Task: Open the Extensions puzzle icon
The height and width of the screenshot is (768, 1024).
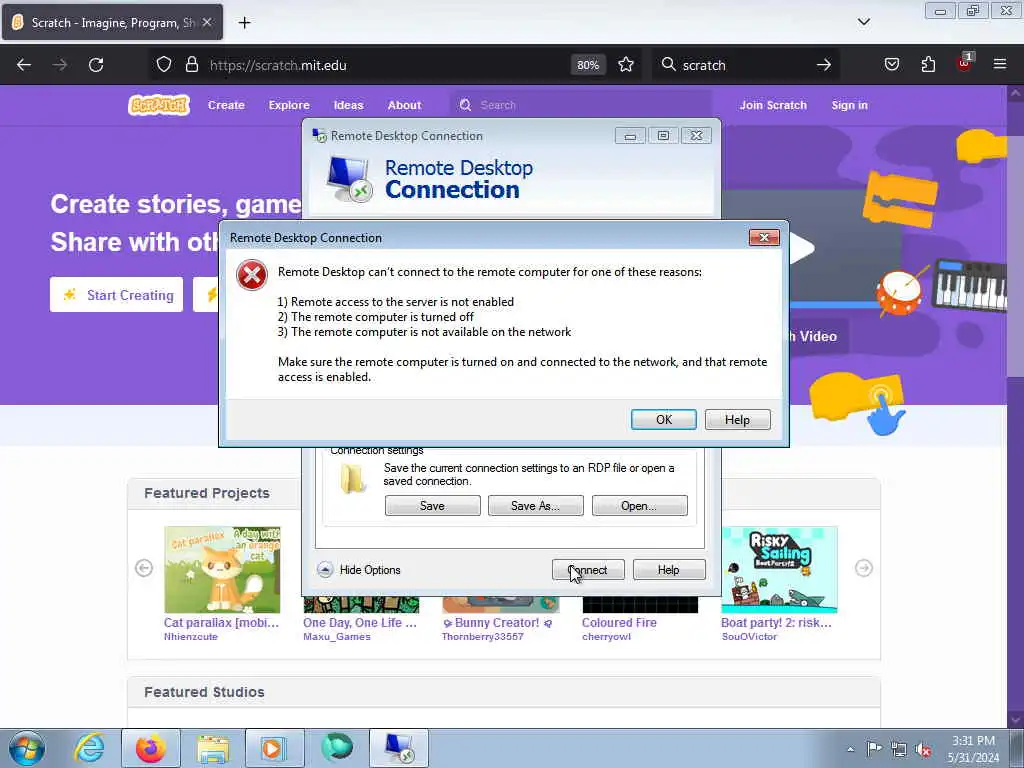Action: click(928, 64)
